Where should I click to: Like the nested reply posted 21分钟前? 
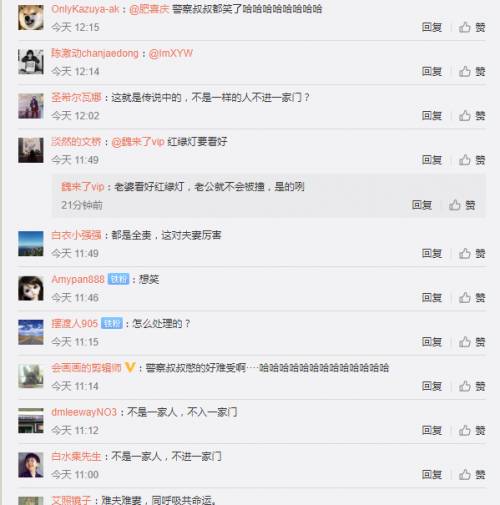pos(462,205)
